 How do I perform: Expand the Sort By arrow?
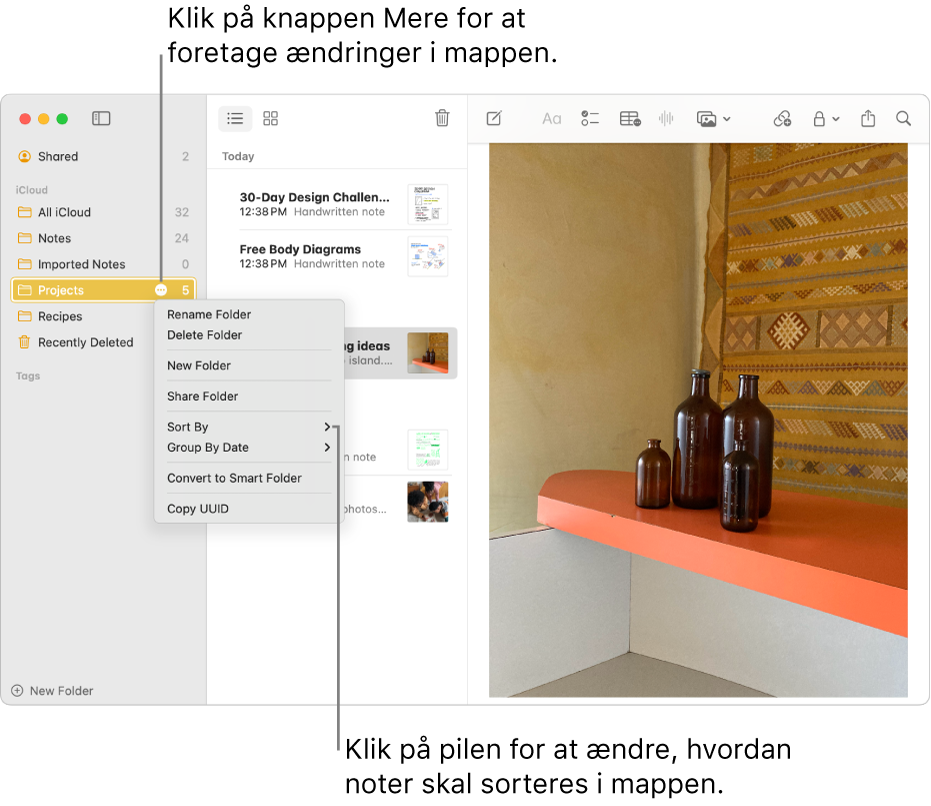pos(327,427)
